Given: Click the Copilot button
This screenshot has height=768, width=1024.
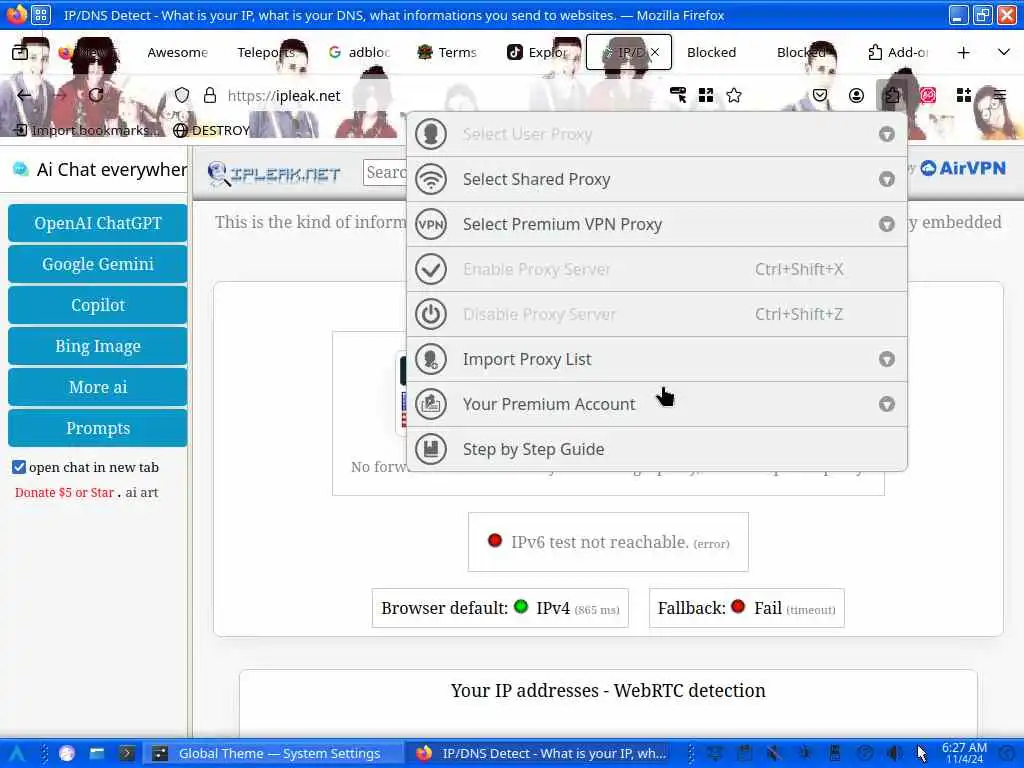Looking at the screenshot, I should (98, 305).
